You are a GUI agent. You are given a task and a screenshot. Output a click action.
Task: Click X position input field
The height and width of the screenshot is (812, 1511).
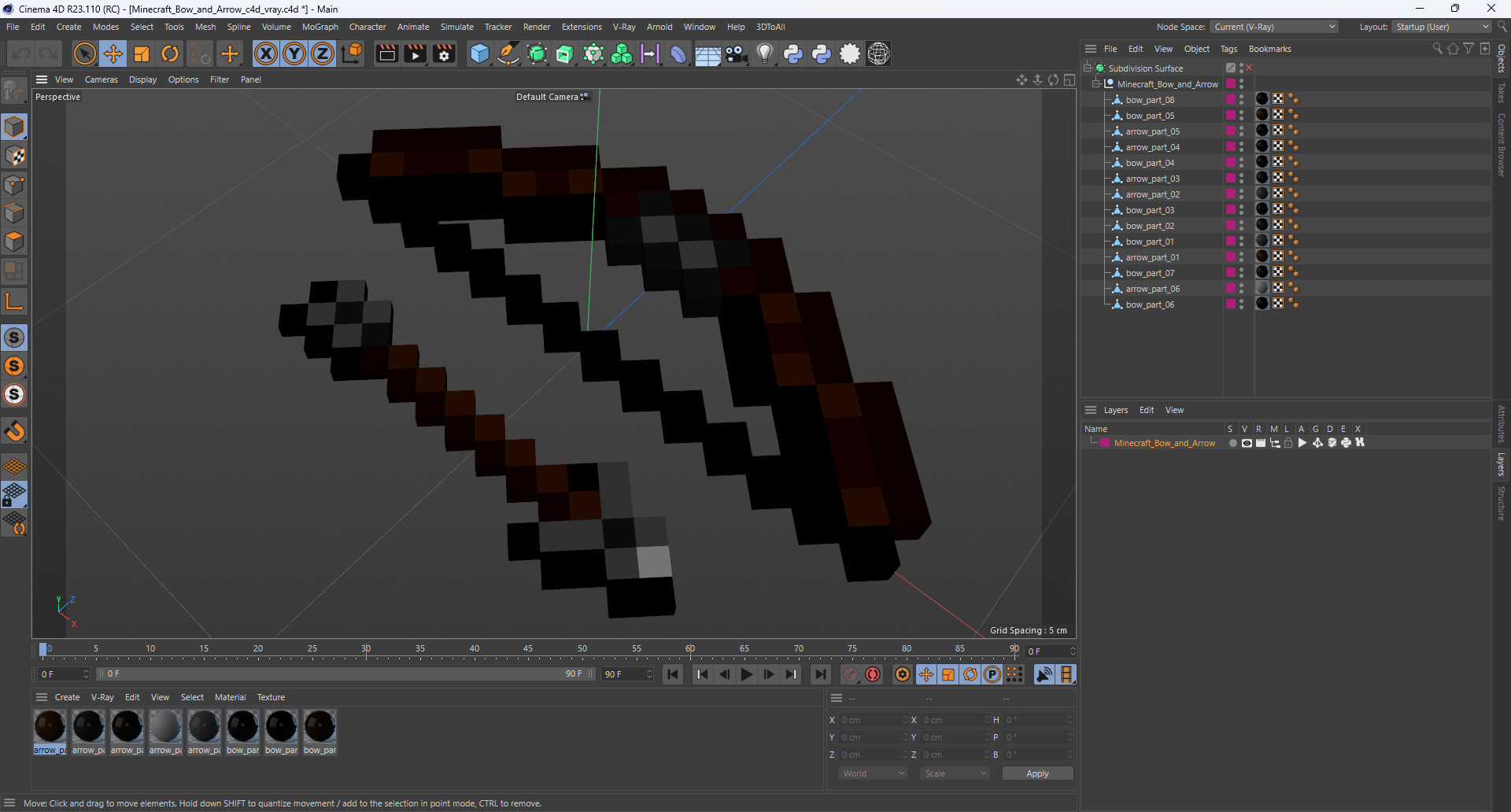tap(872, 720)
